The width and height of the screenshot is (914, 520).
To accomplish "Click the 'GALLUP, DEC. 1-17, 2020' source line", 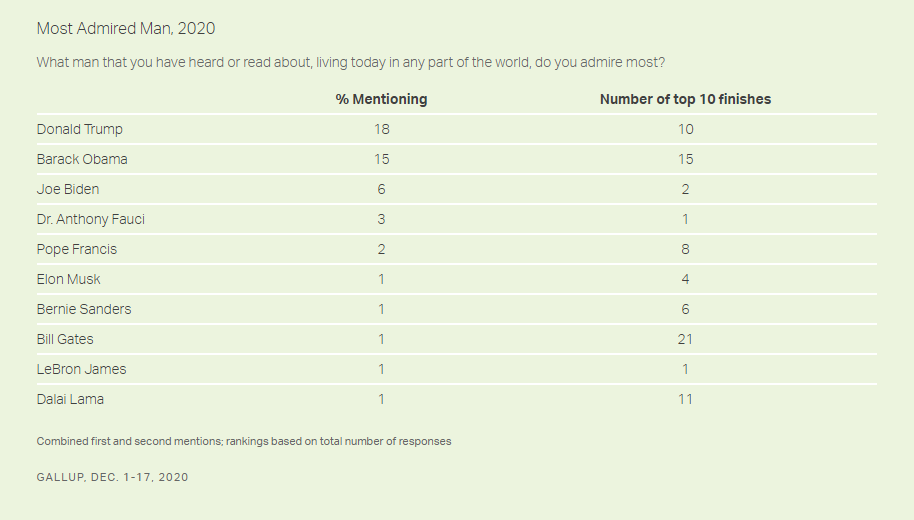I will [x=113, y=477].
